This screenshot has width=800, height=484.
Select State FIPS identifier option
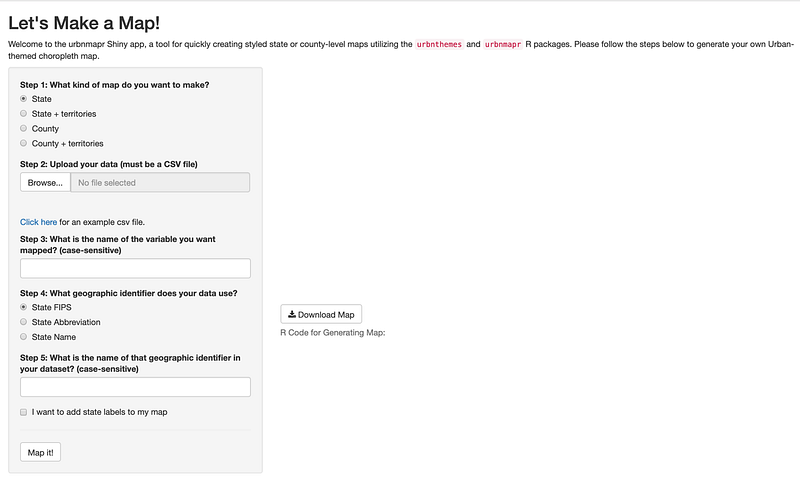coord(23,307)
